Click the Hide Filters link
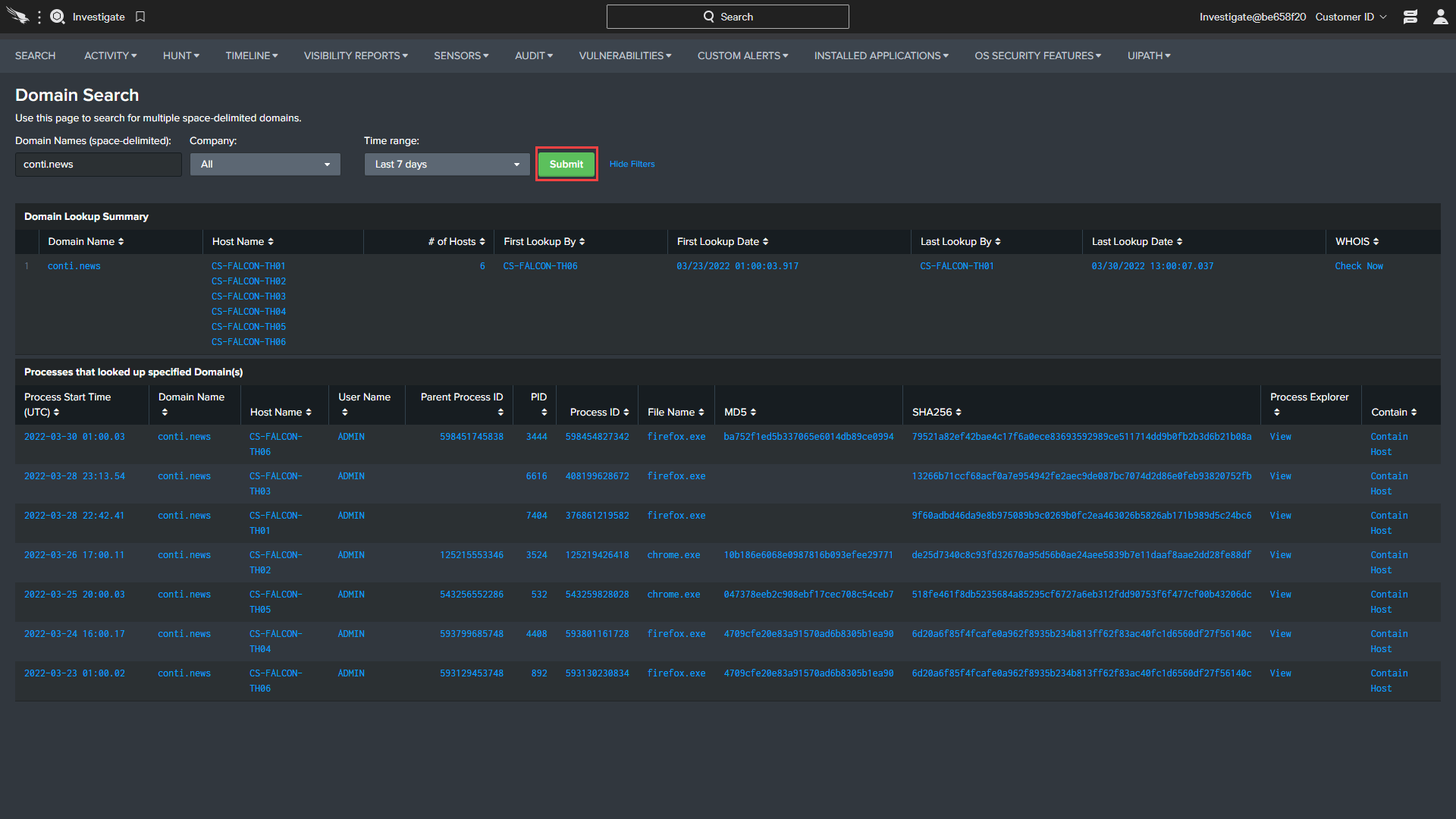This screenshot has width=1456, height=819. tap(632, 164)
